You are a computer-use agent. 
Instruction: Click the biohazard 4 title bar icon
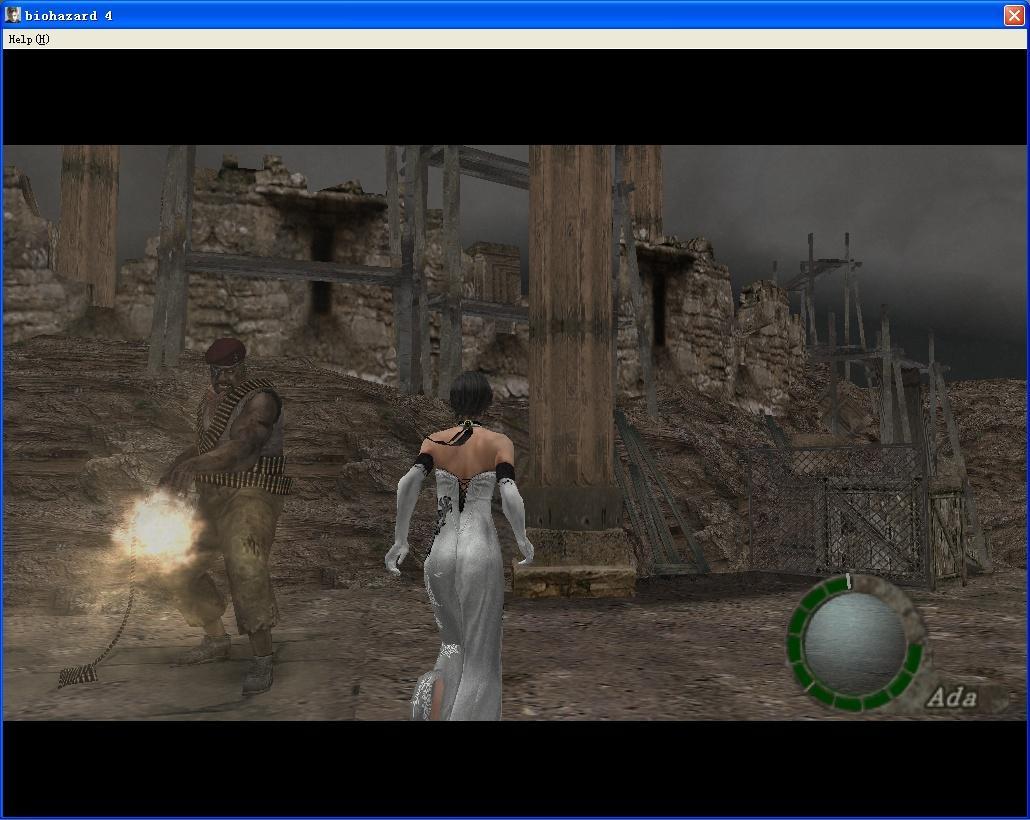tap(12, 14)
